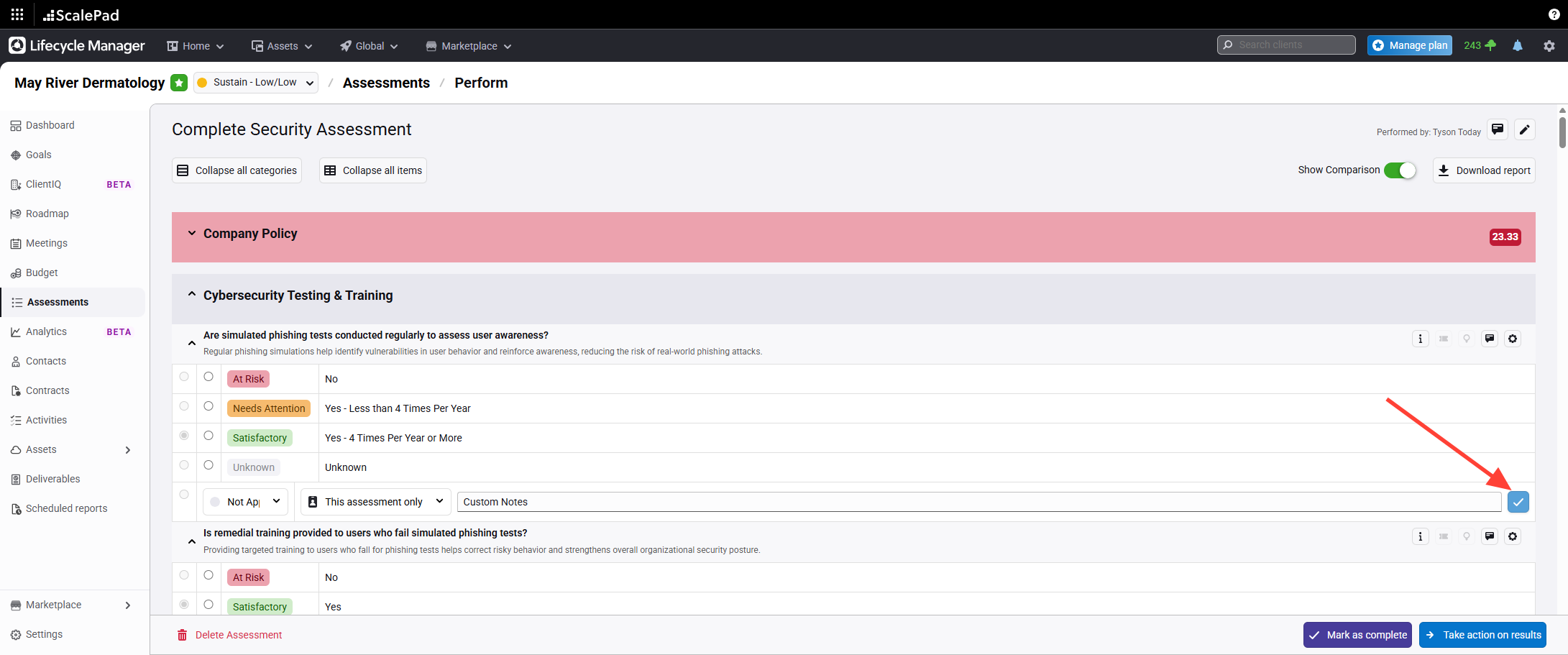Open the This assessment only dropdown

click(x=375, y=502)
